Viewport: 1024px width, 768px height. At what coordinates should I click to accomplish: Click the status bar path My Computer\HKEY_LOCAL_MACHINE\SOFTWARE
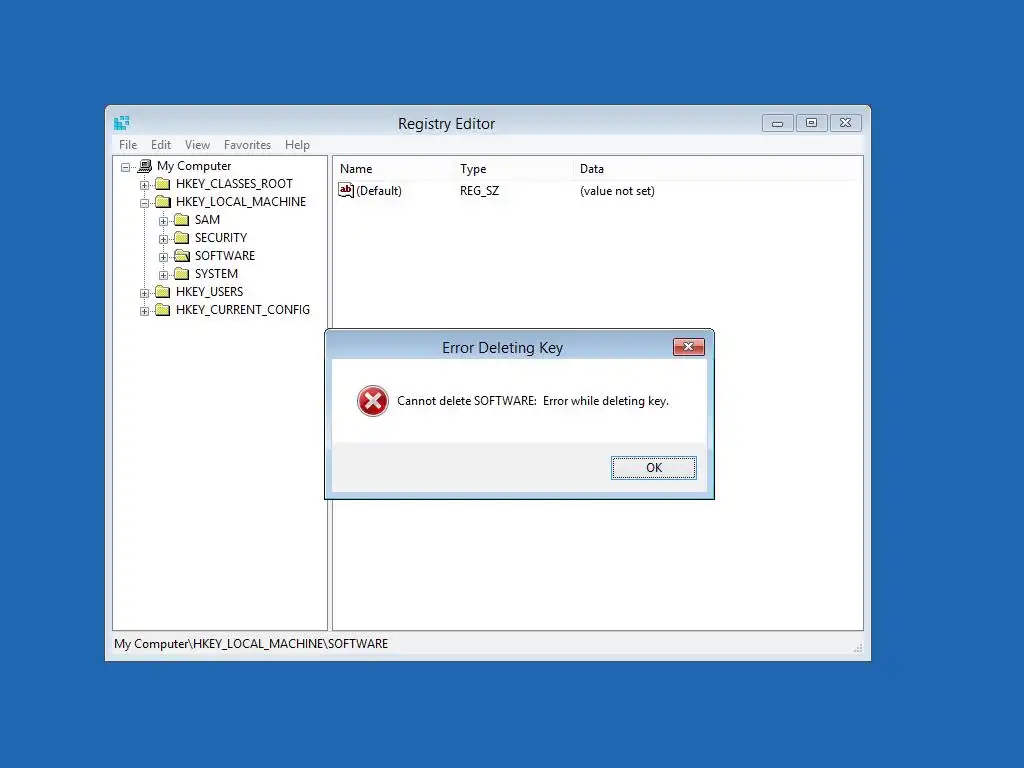pyautogui.click(x=251, y=644)
